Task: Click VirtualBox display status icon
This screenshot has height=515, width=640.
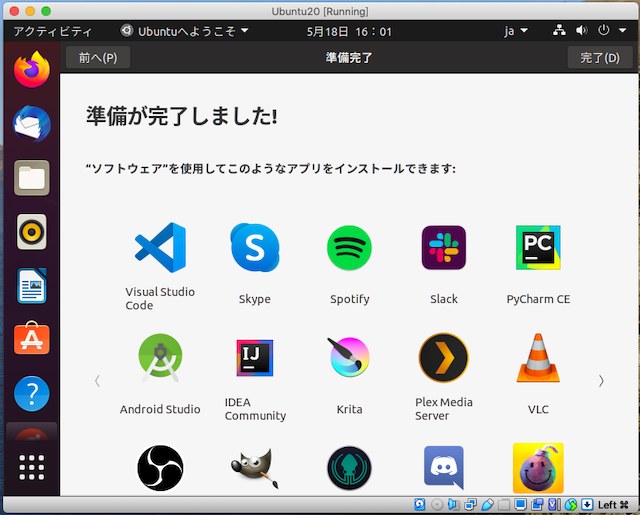Action: click(x=520, y=505)
